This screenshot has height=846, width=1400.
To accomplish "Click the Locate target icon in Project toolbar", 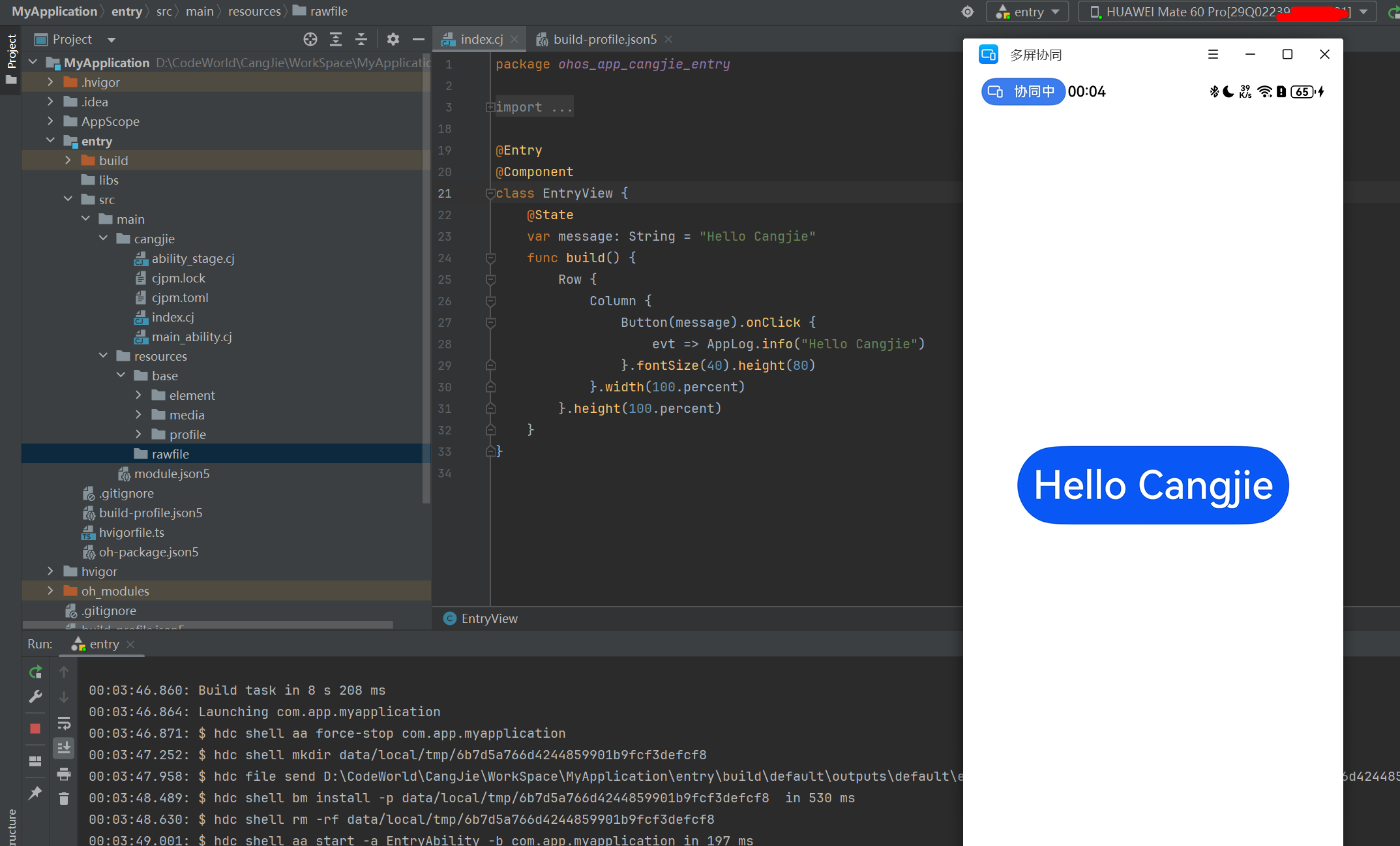I will pos(310,39).
